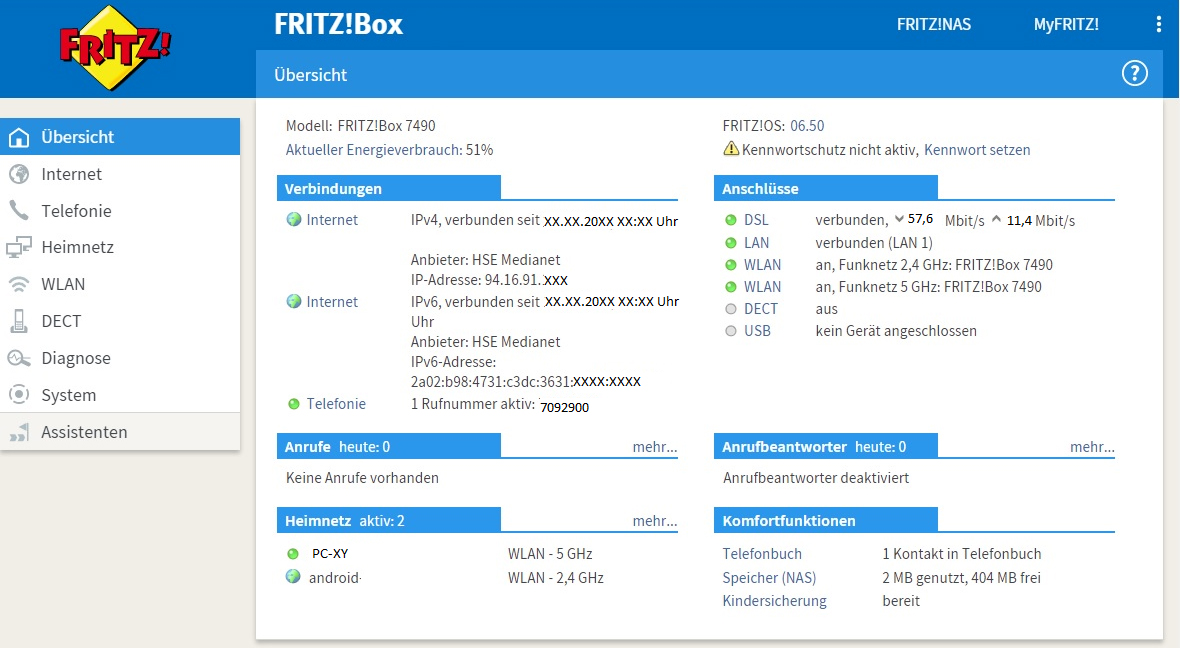
Task: Click grey status dot beside USB
Action: [731, 331]
